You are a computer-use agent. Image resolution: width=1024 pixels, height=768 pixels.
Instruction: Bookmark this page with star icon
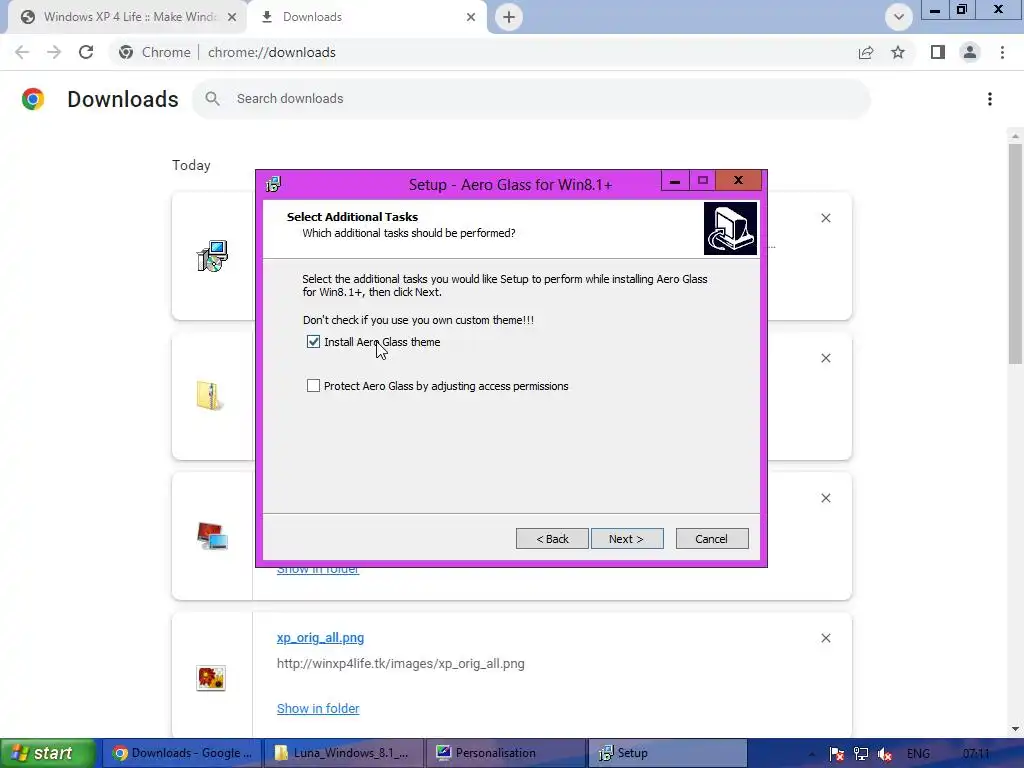898,52
